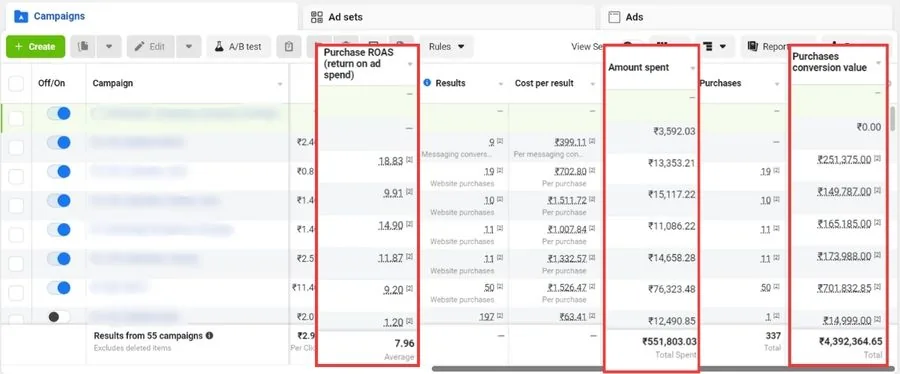Click the average ROAS value 7.96
900x374 pixels.
(404, 344)
